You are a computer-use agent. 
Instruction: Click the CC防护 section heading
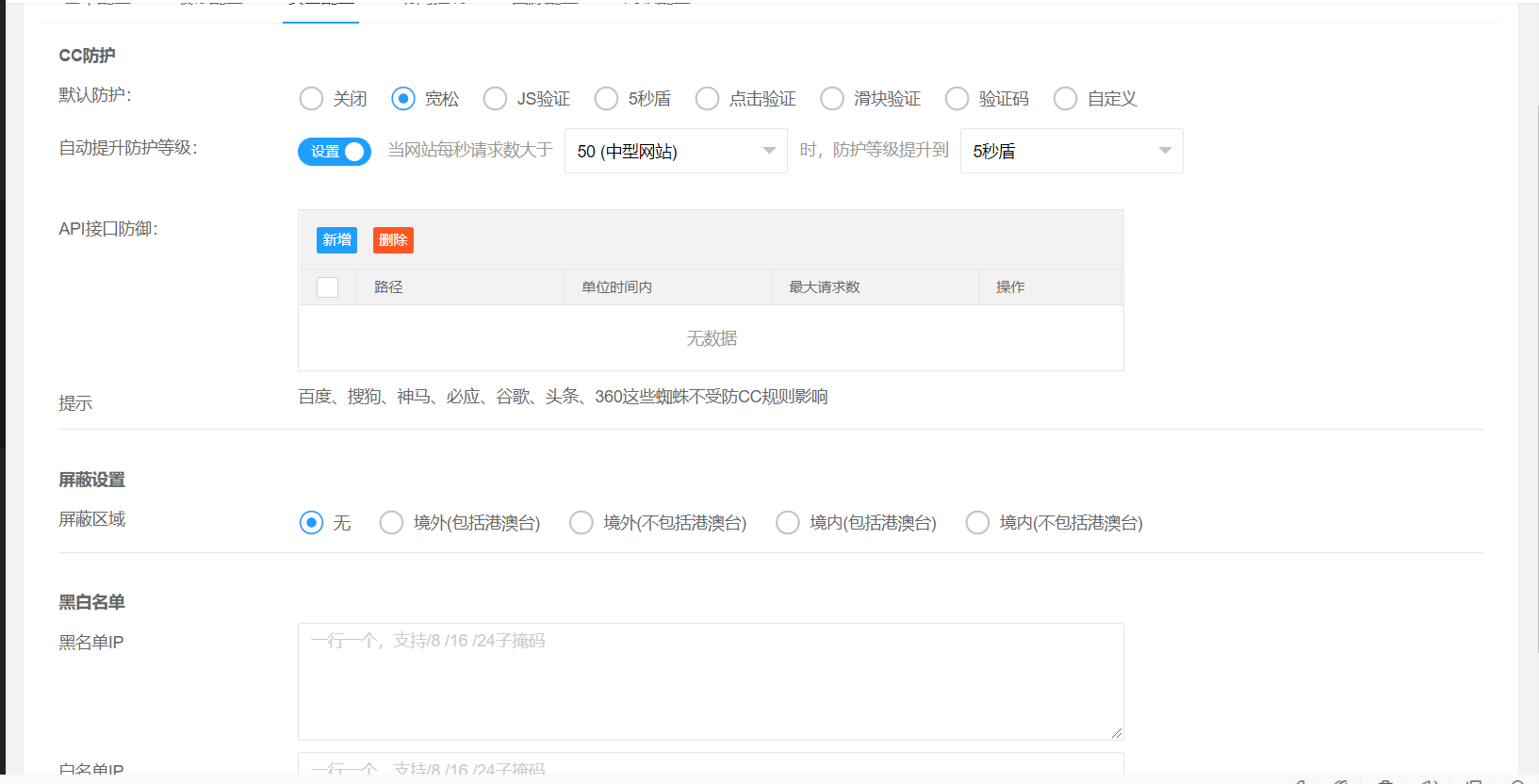click(x=87, y=56)
